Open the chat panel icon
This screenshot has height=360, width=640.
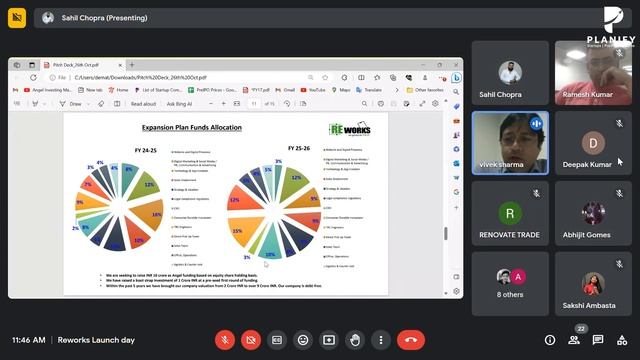pyautogui.click(x=598, y=340)
